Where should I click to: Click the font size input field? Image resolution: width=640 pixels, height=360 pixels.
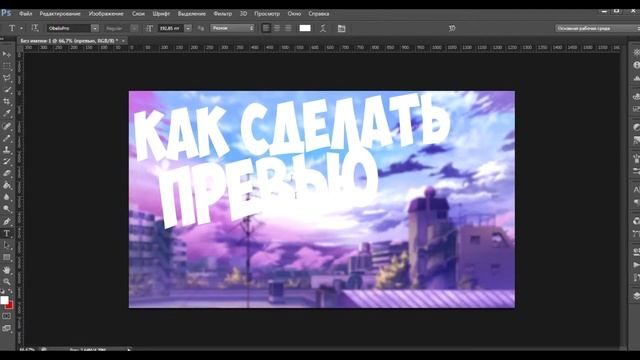(x=171, y=28)
